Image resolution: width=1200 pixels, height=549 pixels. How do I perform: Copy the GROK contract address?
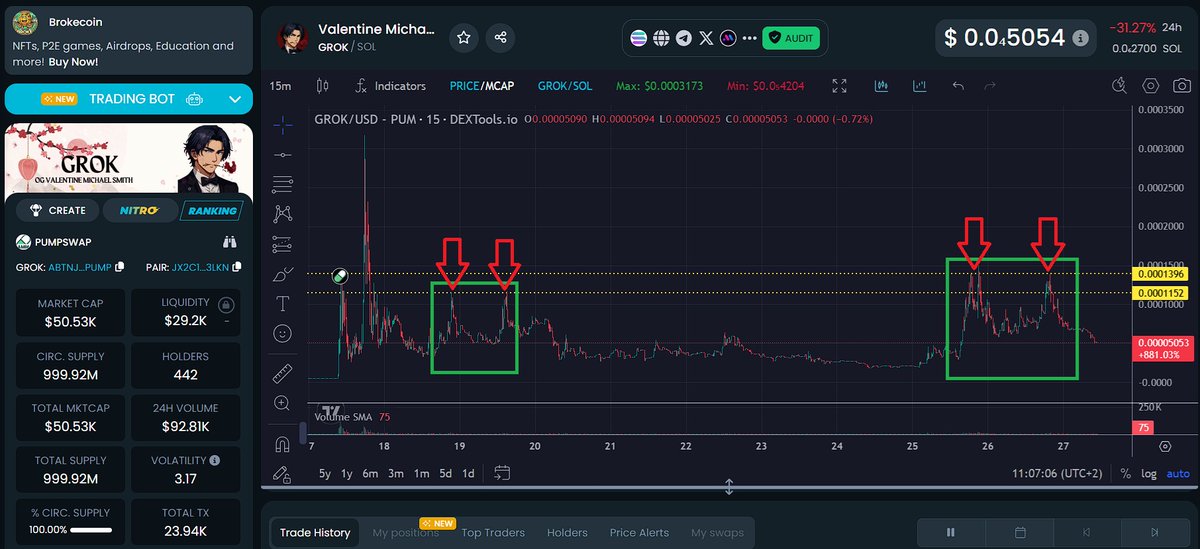pos(120,267)
